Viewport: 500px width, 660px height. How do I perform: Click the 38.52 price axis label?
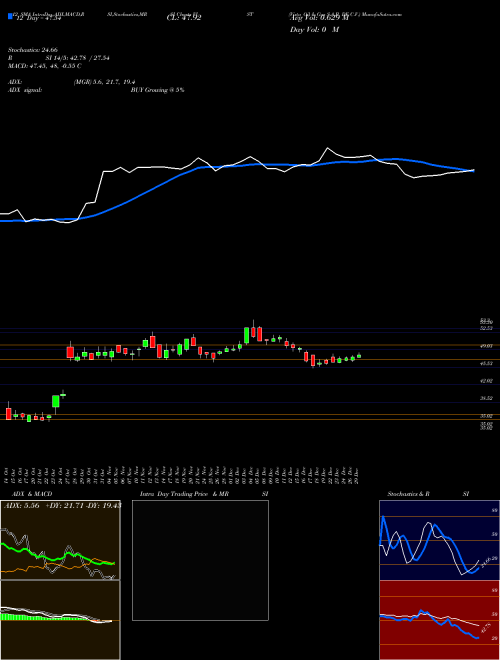tap(486, 398)
